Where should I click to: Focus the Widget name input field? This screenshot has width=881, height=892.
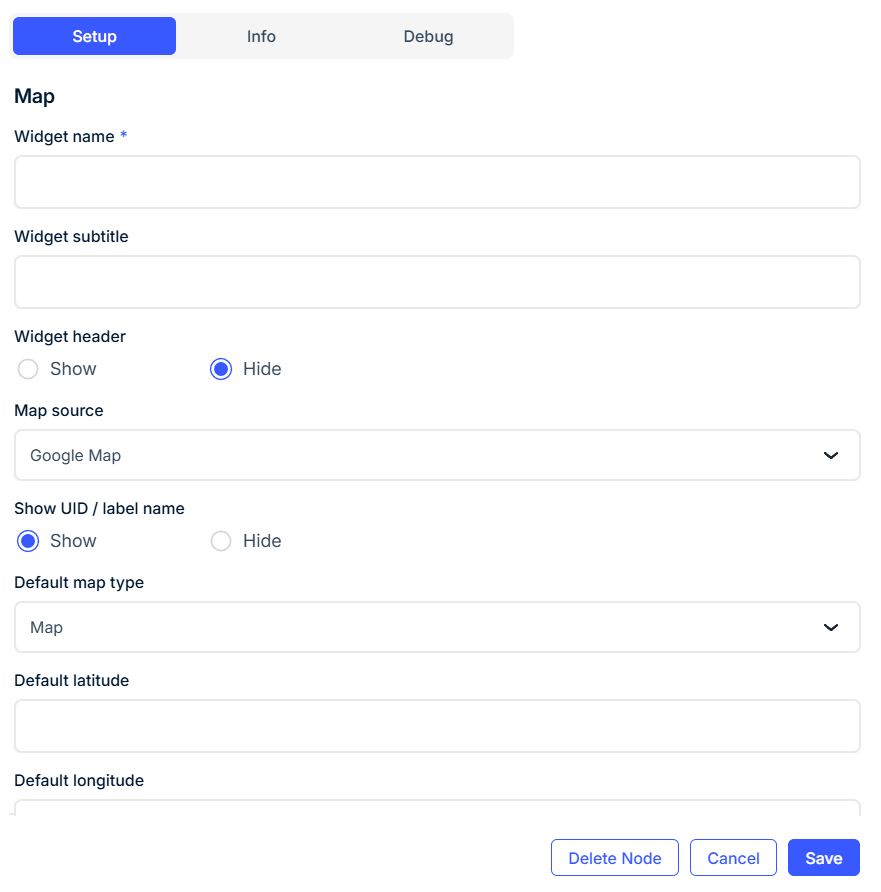pos(437,182)
